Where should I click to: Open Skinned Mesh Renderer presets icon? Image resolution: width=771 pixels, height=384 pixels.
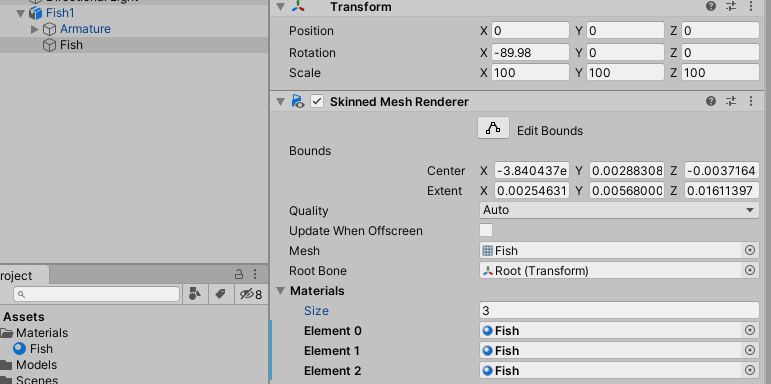[731, 101]
